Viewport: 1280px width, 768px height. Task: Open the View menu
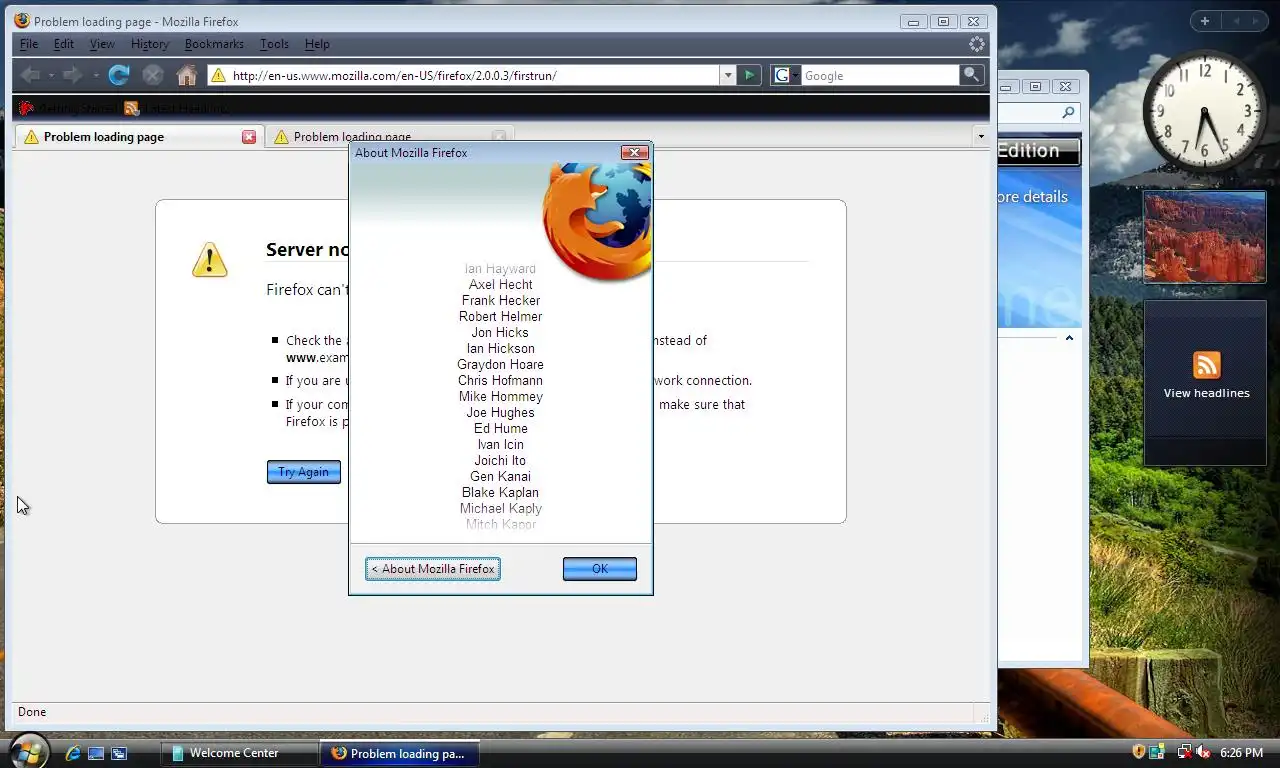pyautogui.click(x=102, y=44)
